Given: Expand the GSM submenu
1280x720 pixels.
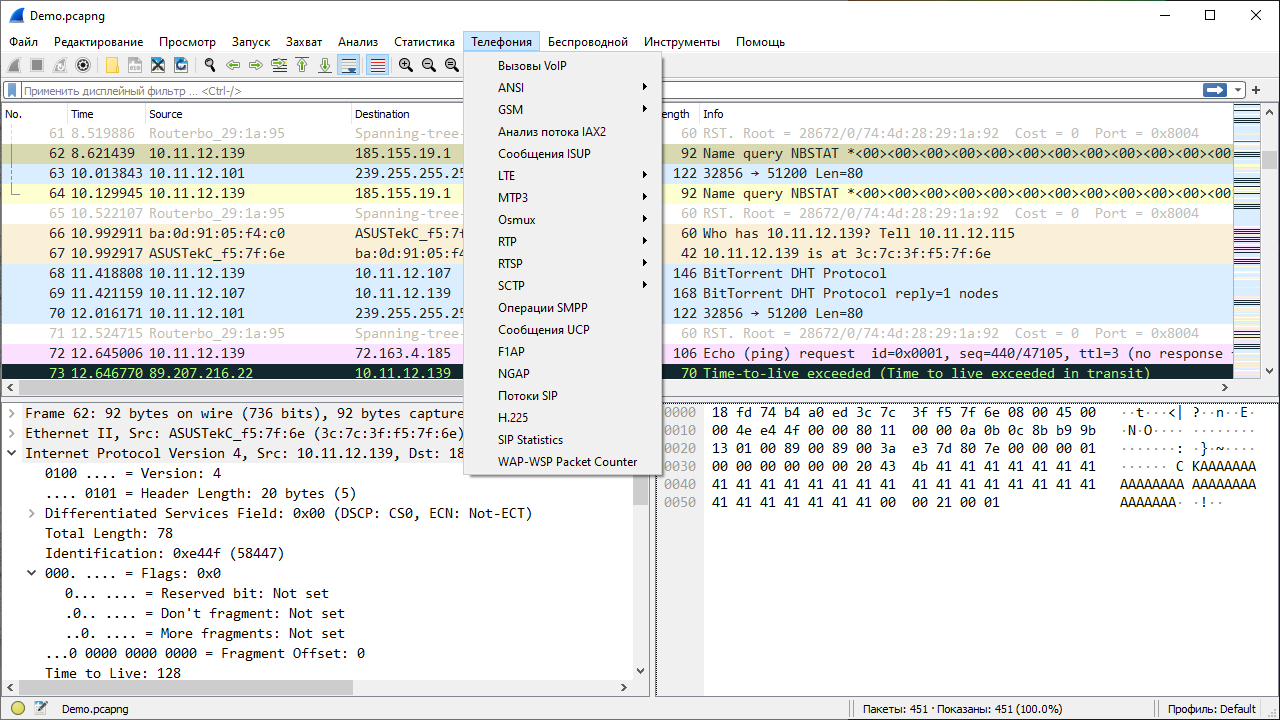Looking at the screenshot, I should click(x=562, y=110).
